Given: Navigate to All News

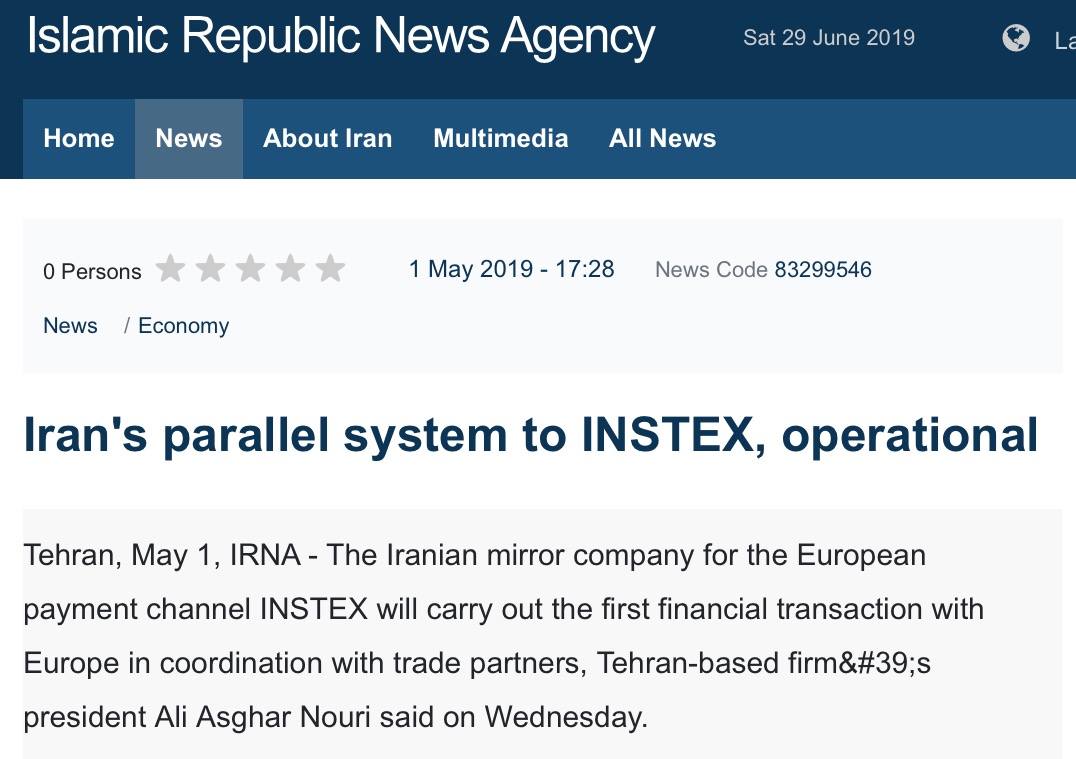Looking at the screenshot, I should 662,138.
